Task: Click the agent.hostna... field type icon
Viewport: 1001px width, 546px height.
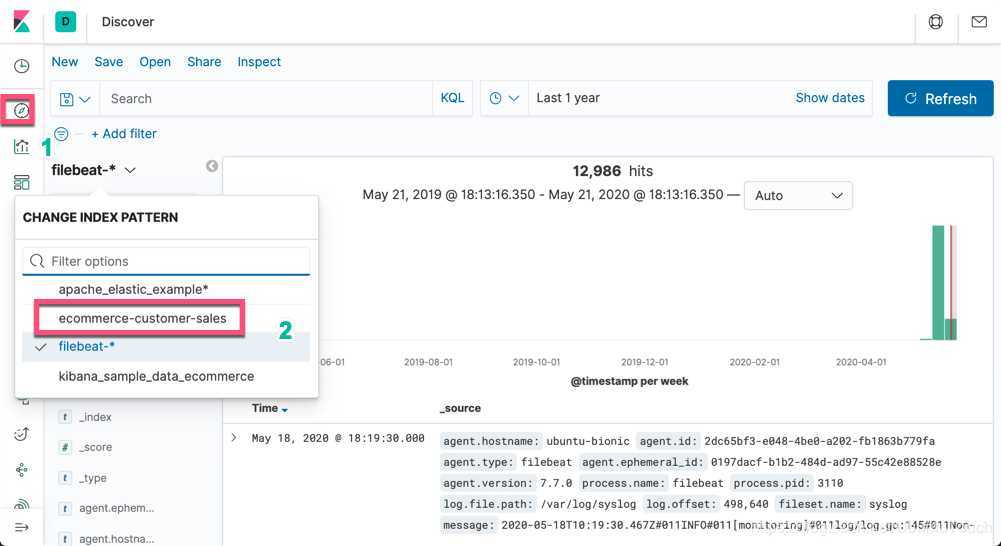Action: coord(64,538)
